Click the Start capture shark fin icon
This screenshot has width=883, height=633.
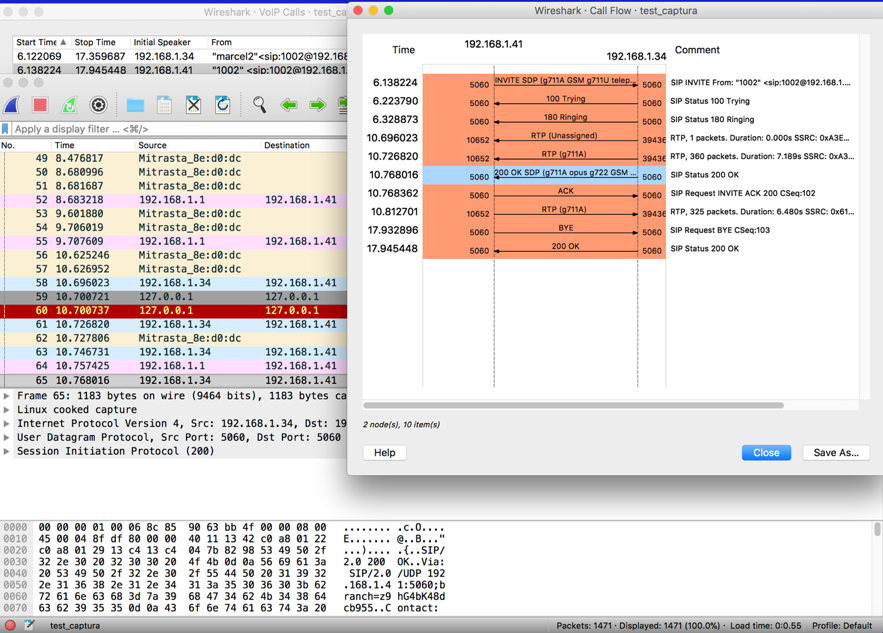tap(12, 105)
